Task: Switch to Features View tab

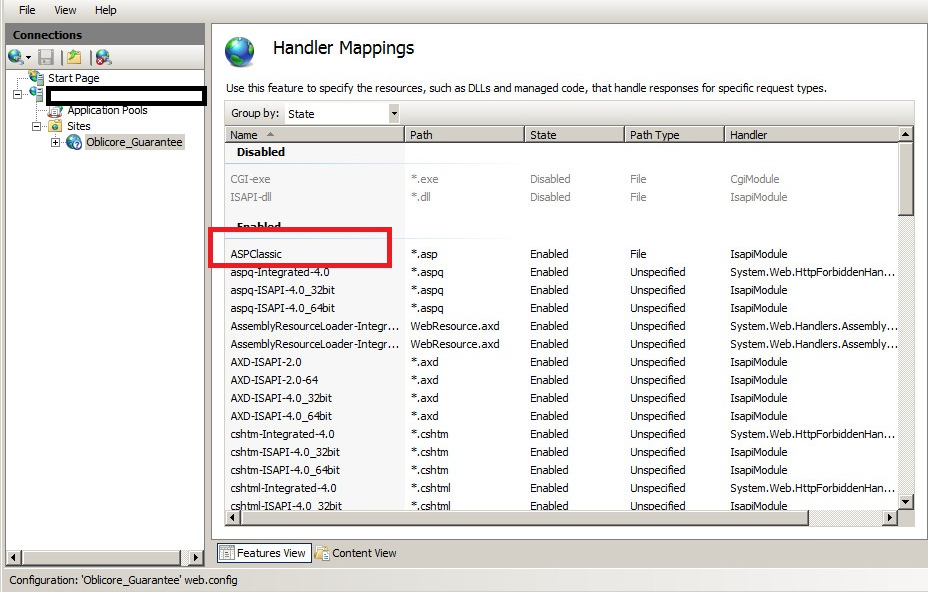Action: 264,553
